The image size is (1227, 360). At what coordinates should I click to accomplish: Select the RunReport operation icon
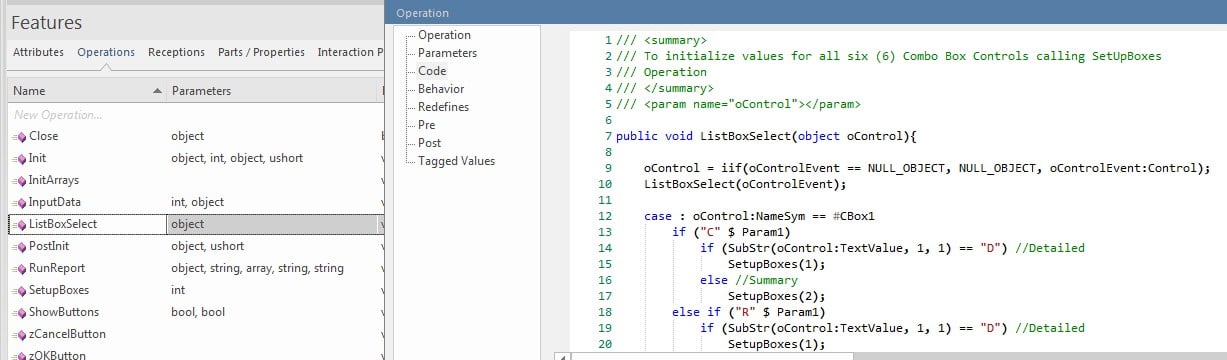(x=19, y=268)
